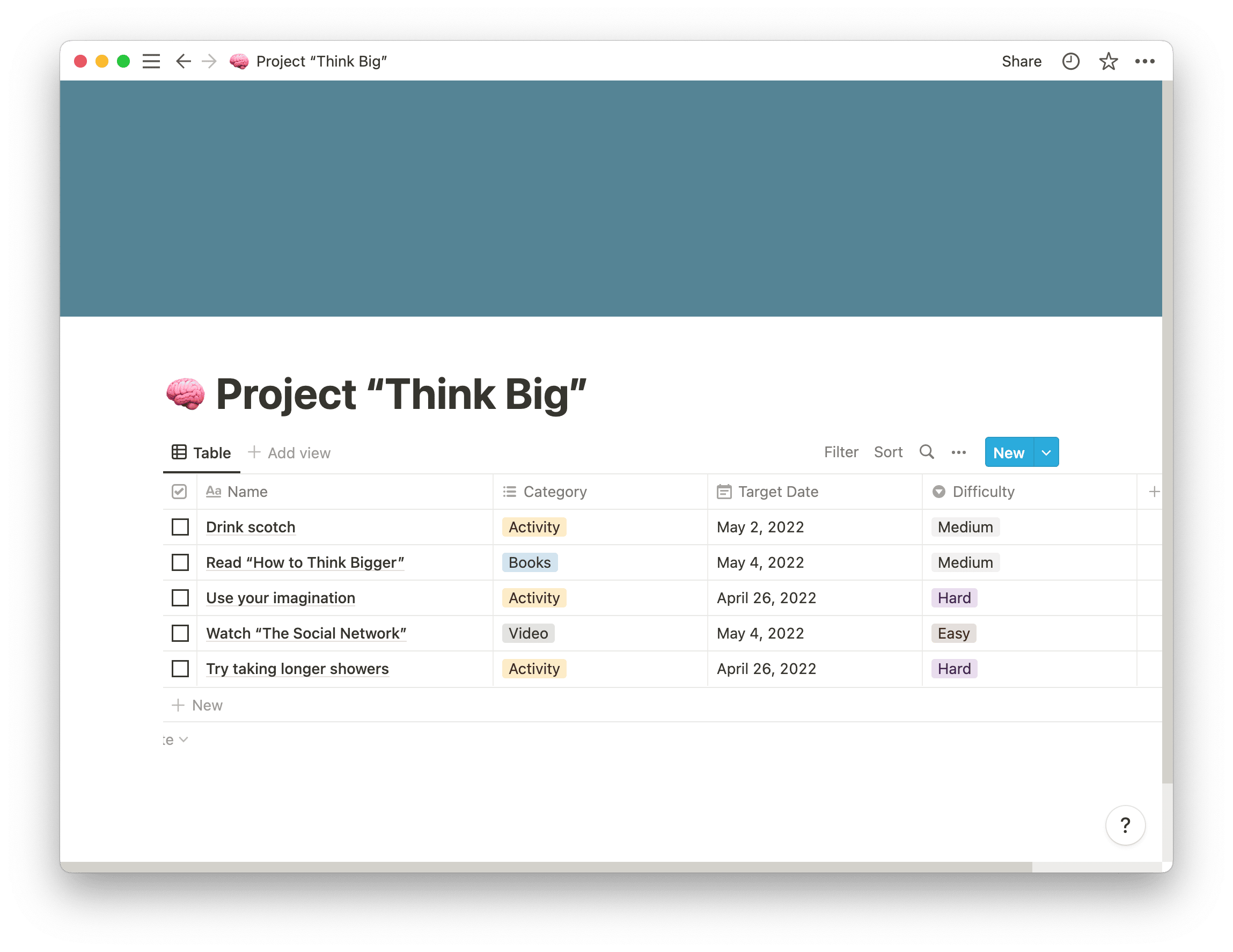Open page updates clock icon
The image size is (1233, 952).
[x=1070, y=61]
